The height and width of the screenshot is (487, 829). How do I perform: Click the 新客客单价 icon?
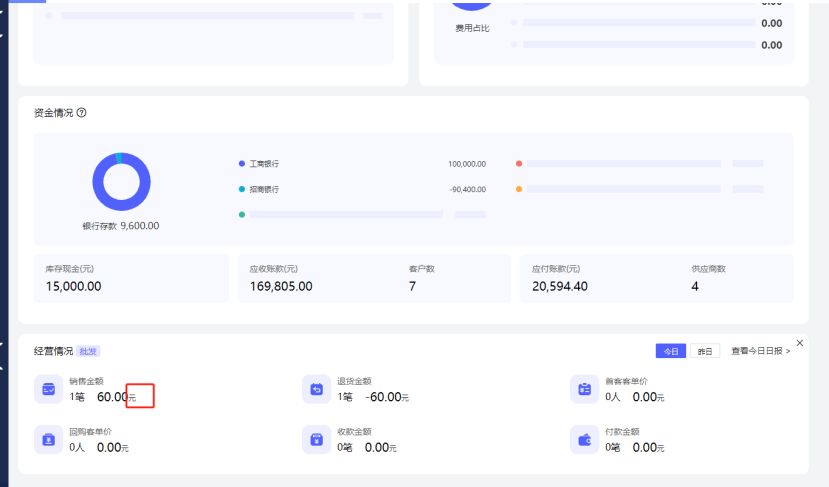584,389
